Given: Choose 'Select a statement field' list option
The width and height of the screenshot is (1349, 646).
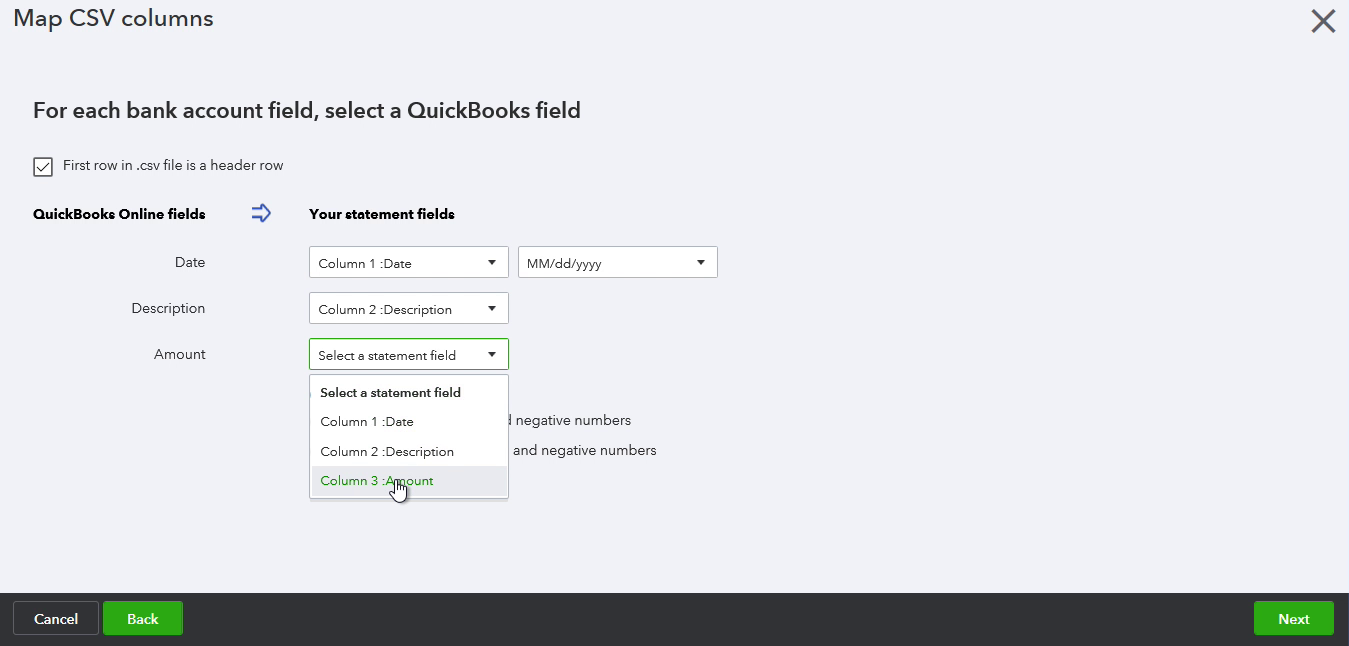Looking at the screenshot, I should point(409,393).
